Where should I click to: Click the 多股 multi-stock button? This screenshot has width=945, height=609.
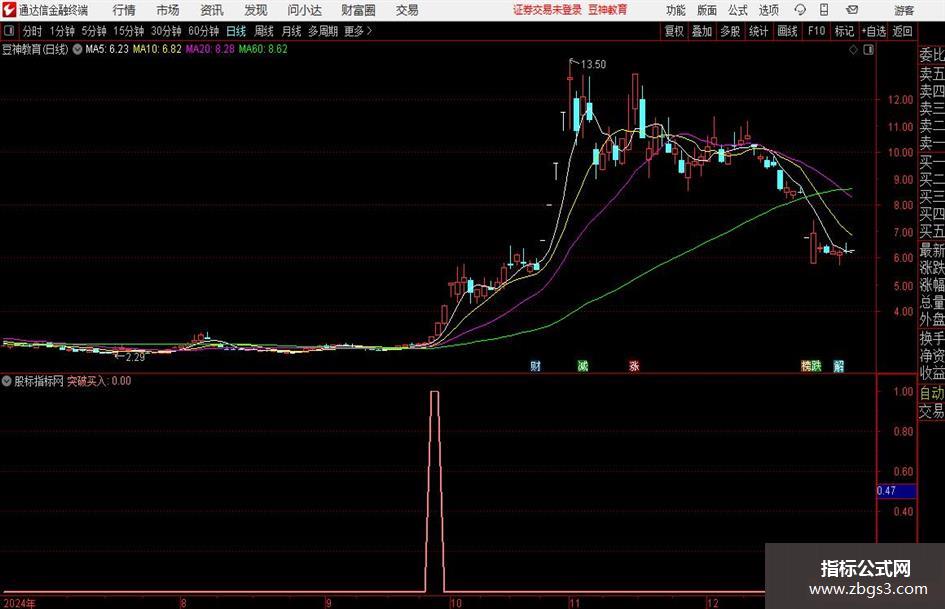click(730, 31)
